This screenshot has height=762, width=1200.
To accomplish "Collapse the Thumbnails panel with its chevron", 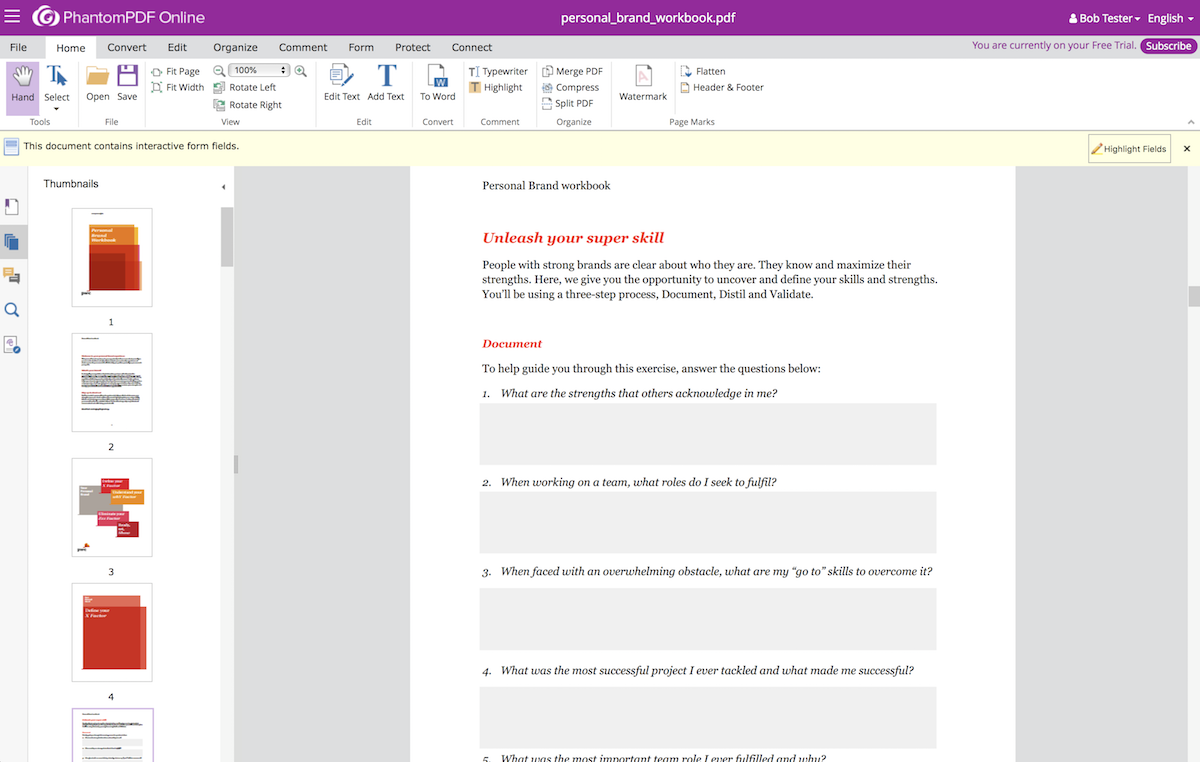I will click(223, 185).
